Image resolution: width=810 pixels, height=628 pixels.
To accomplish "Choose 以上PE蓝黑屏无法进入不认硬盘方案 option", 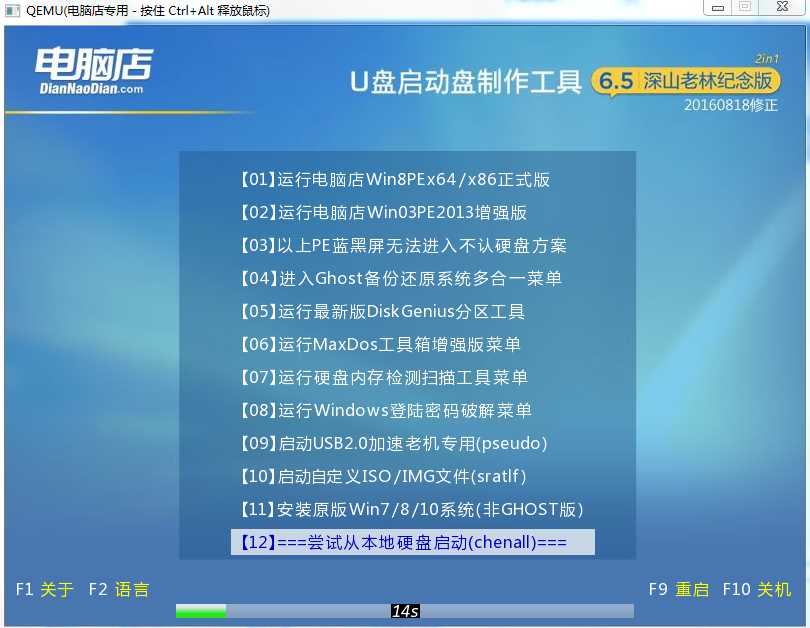I will (x=405, y=245).
